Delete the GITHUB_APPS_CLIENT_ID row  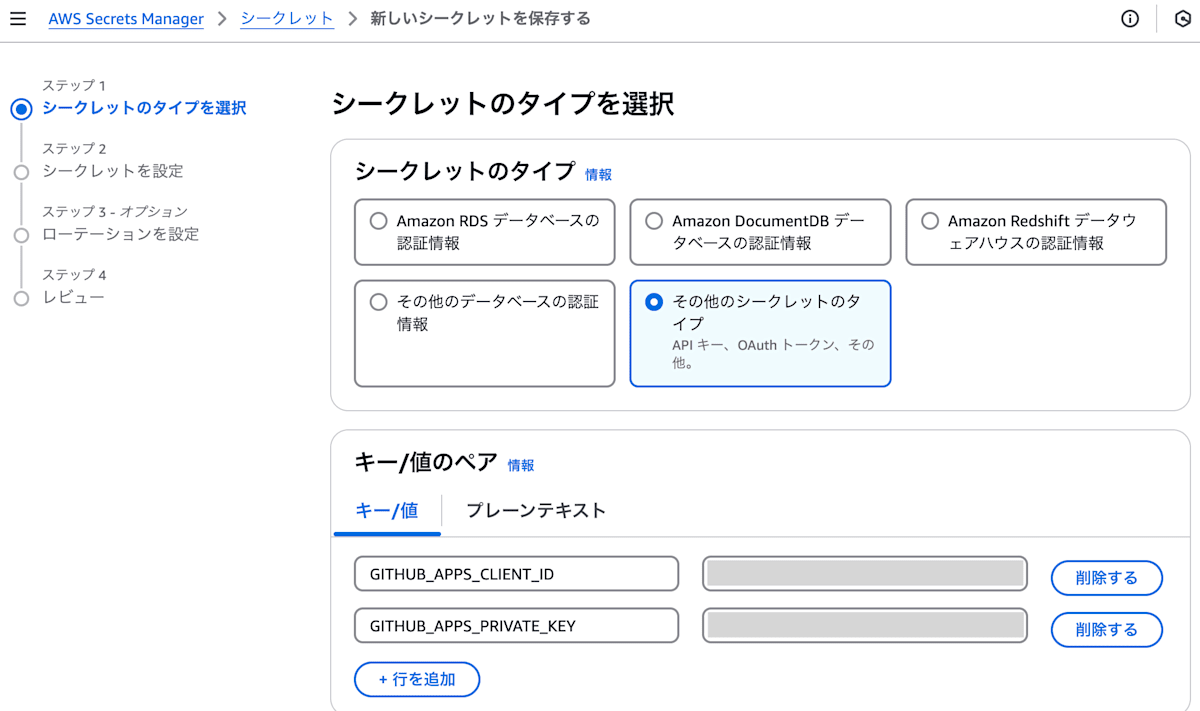point(1107,578)
